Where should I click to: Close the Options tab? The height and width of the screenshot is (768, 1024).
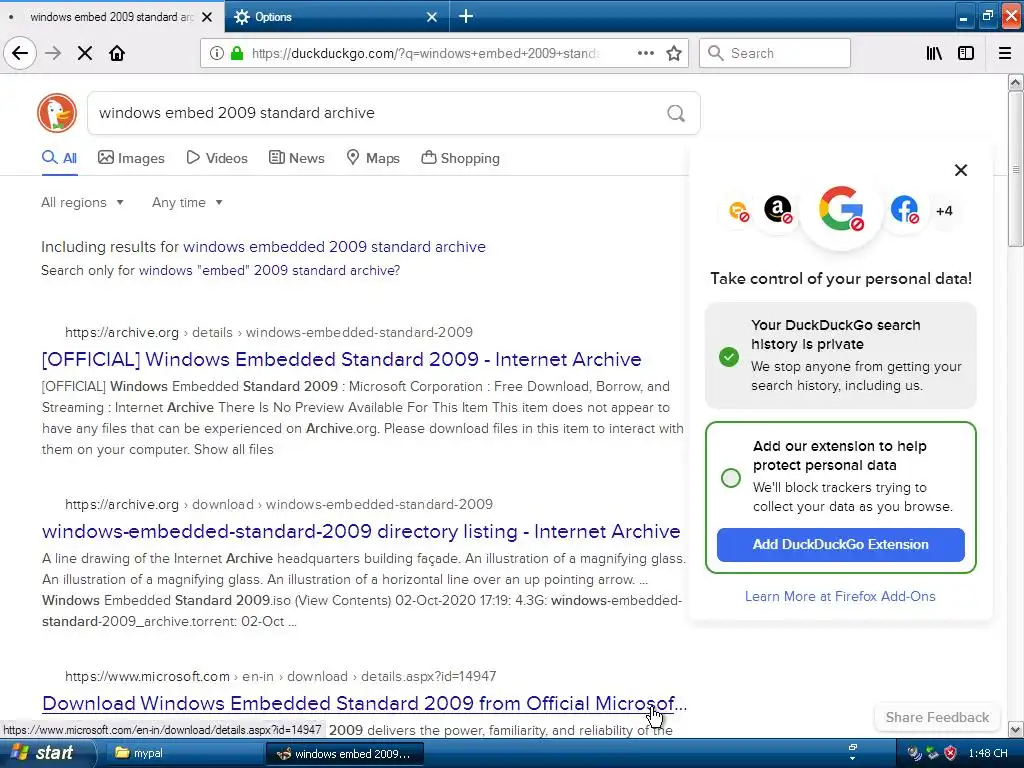pos(432,17)
